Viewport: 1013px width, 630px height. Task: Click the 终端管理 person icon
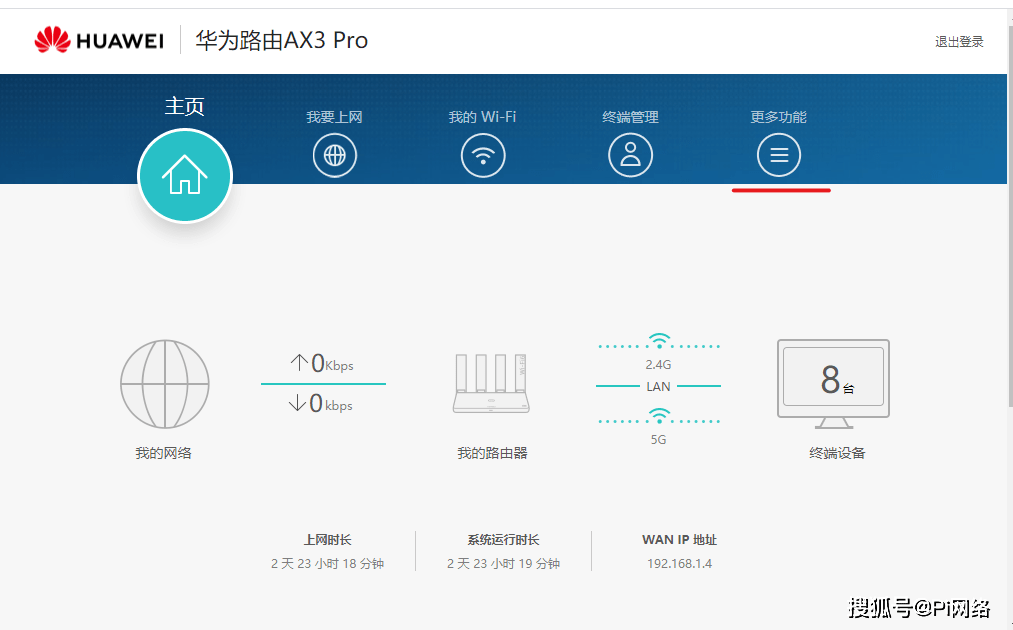click(x=631, y=155)
